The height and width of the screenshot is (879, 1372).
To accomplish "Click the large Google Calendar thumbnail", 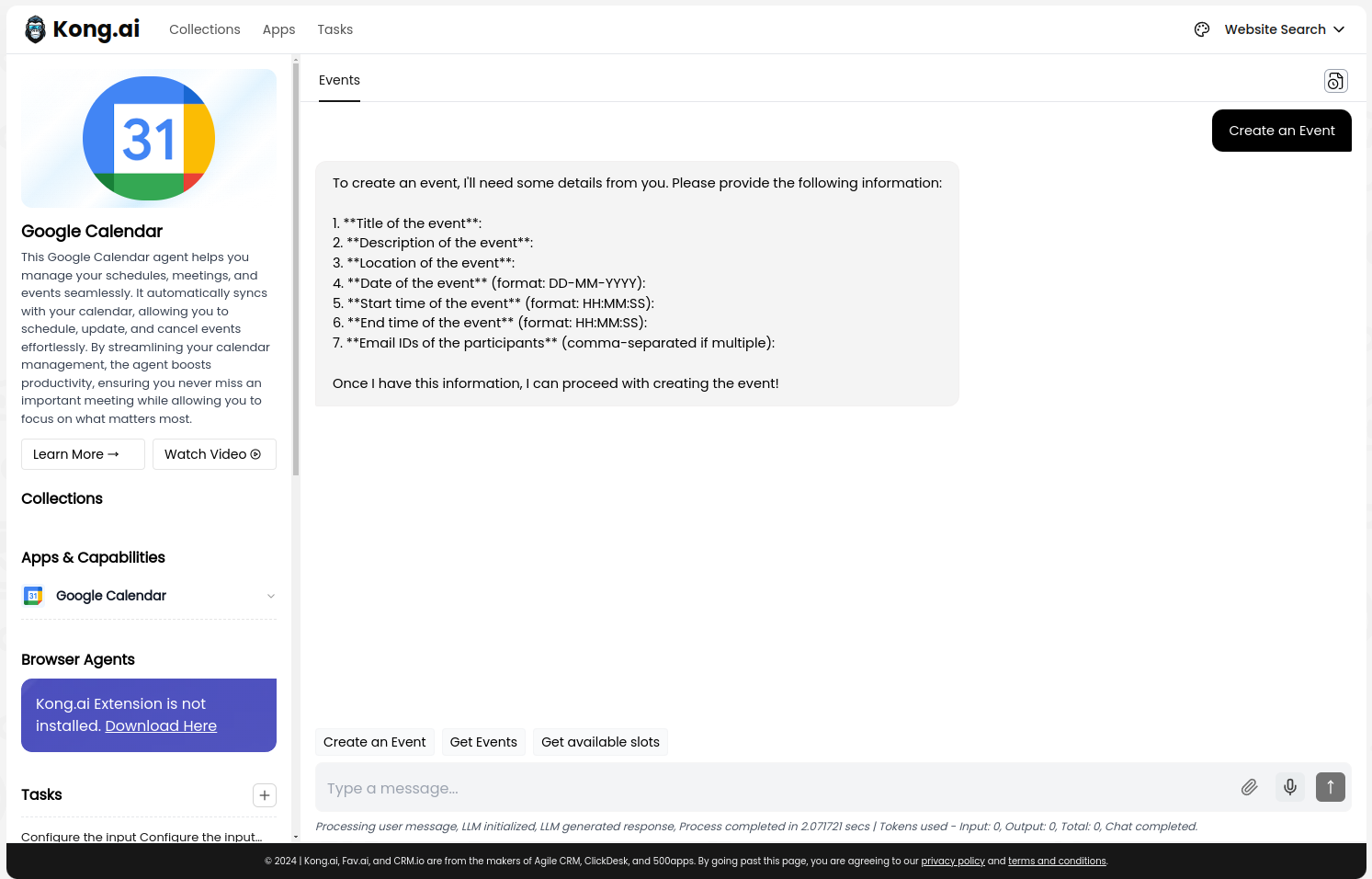I will 149,138.
